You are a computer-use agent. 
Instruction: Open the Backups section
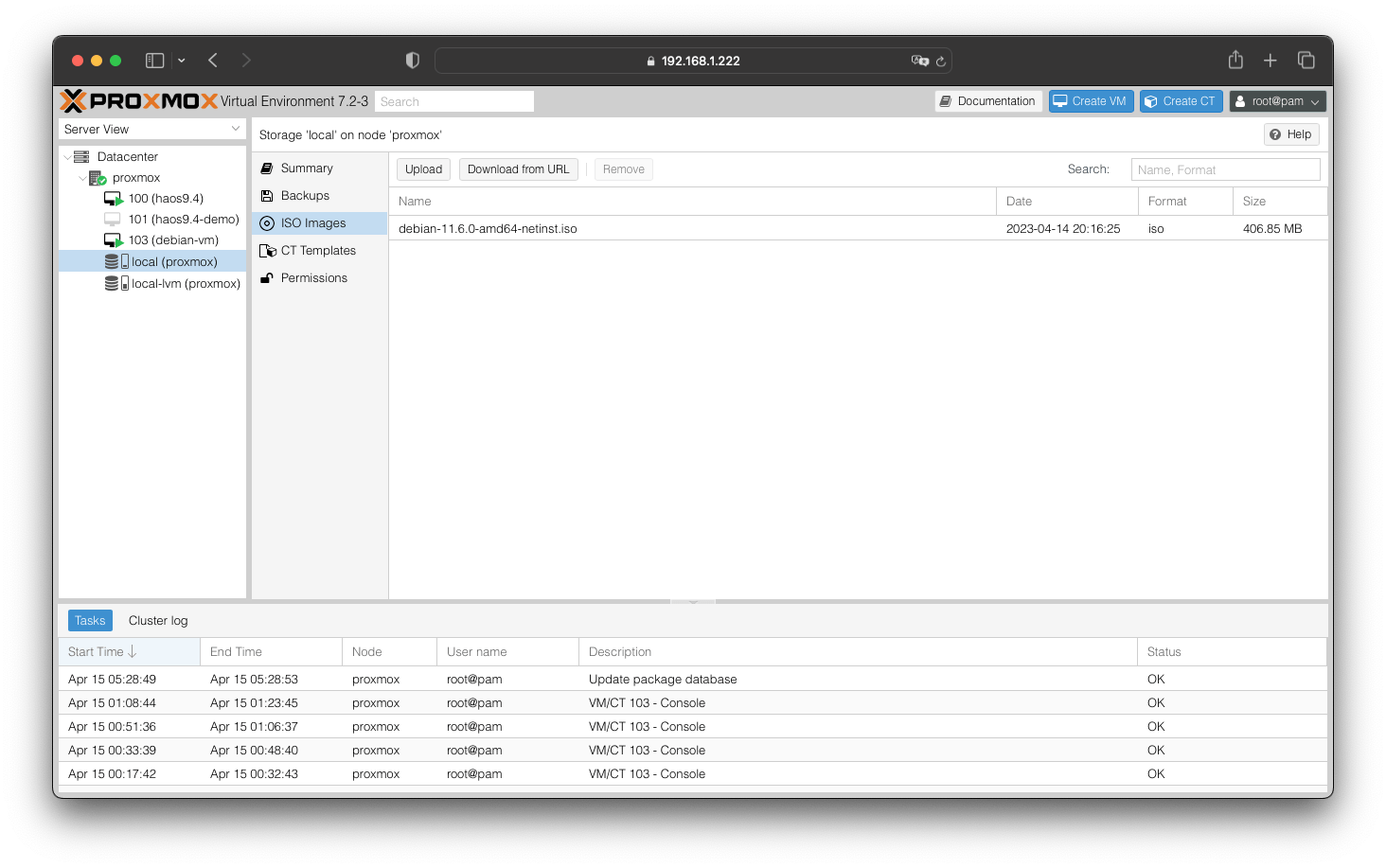[305, 196]
